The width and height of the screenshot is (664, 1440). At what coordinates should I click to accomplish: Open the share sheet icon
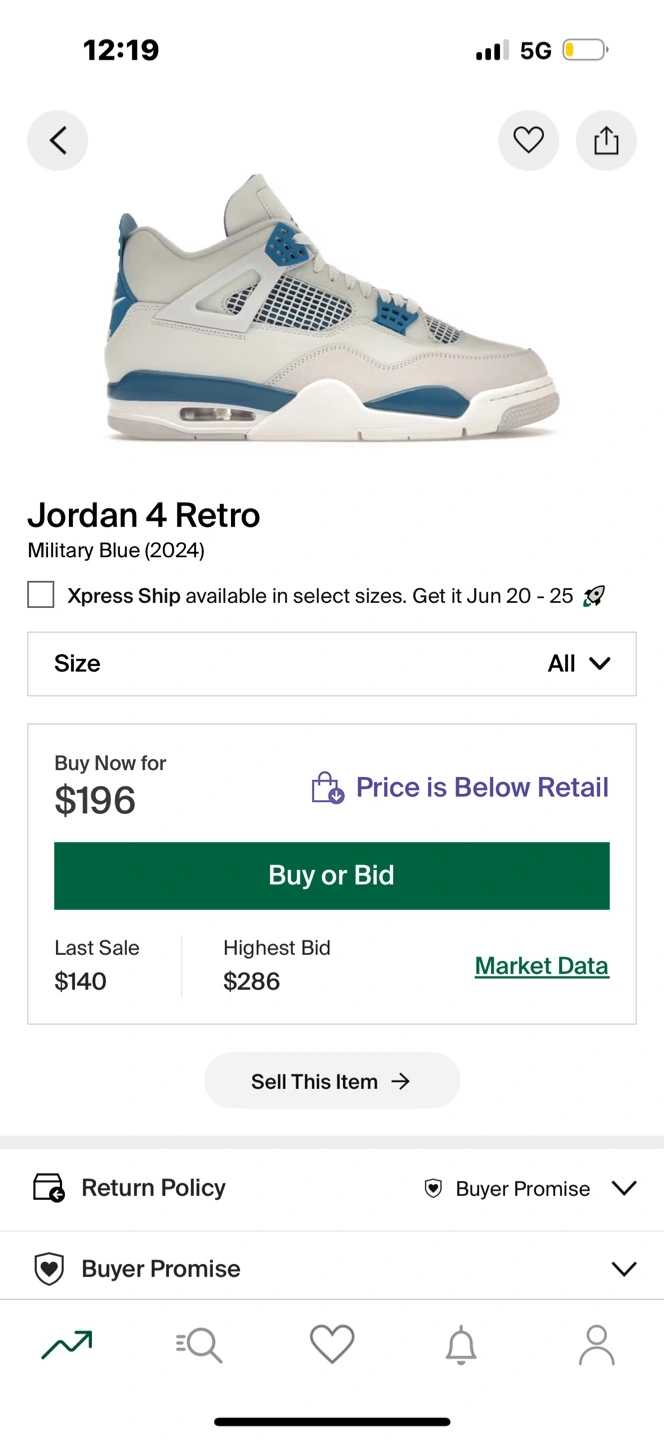606,141
